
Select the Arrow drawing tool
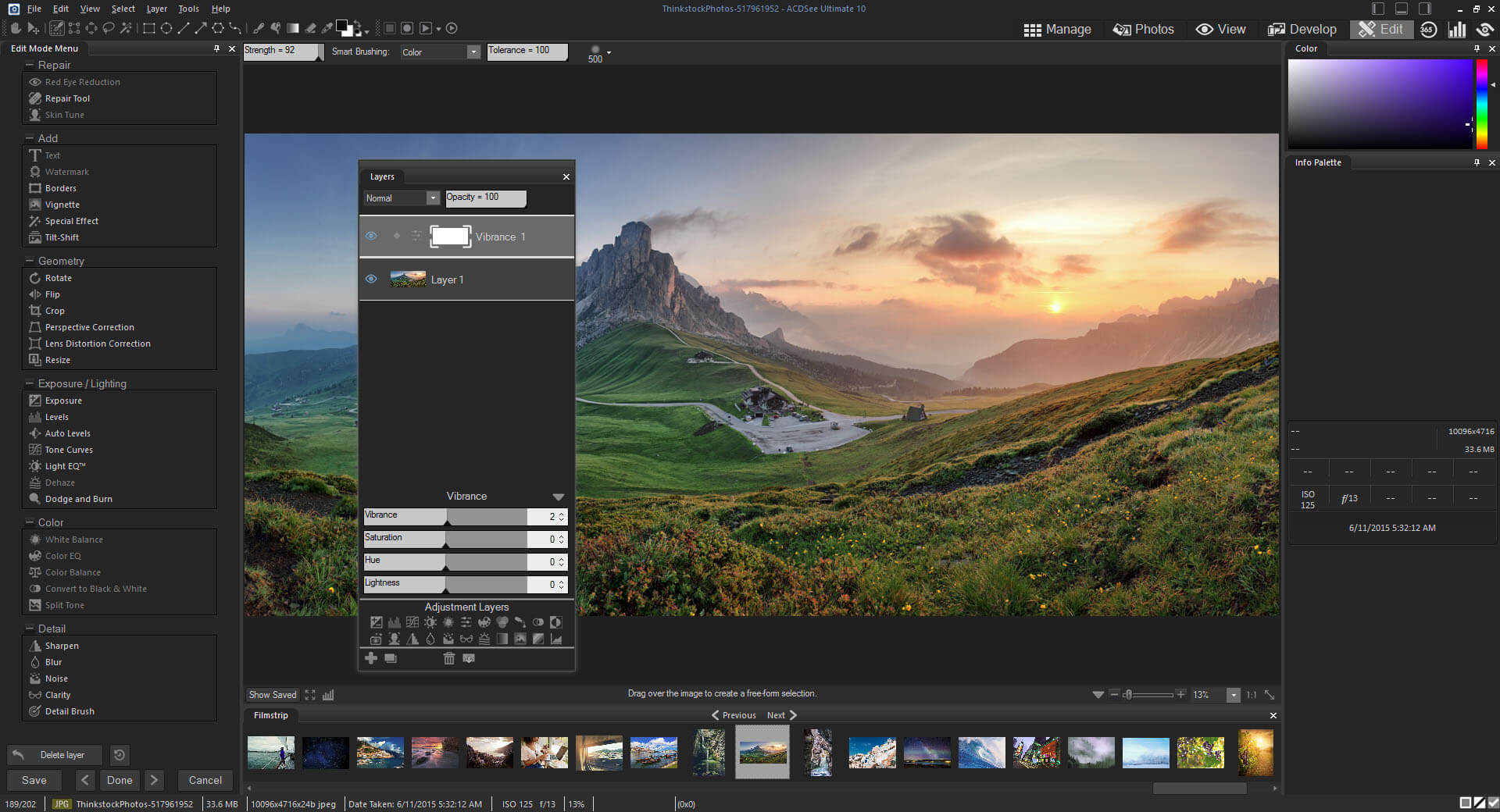point(201,28)
